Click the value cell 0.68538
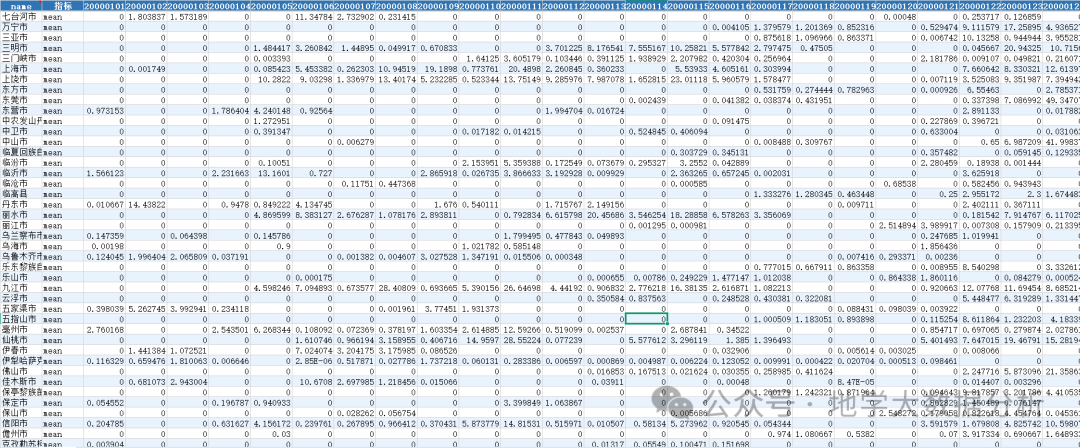The image size is (1080, 448). click(896, 183)
